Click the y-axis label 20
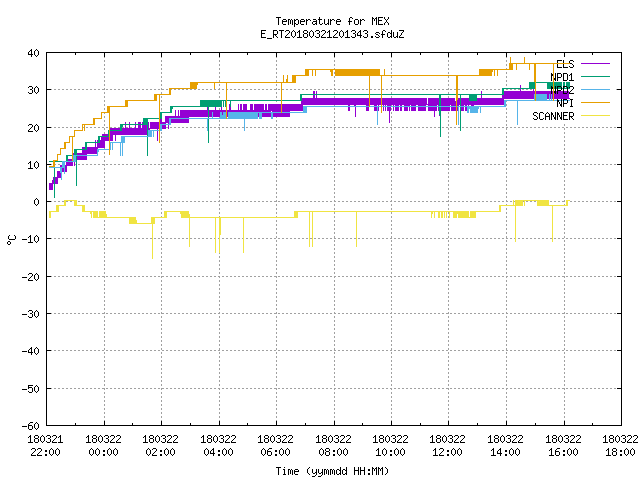The height and width of the screenshot is (480, 640). (33, 128)
